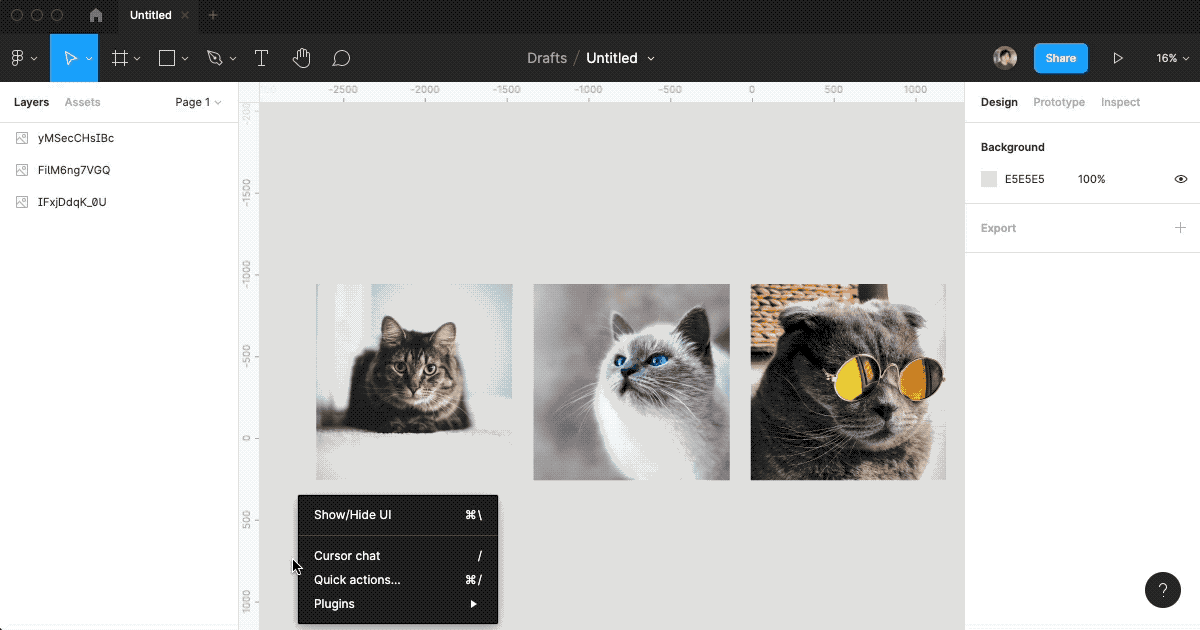Select the Pen tool
This screenshot has width=1200, height=630.
pyautogui.click(x=214, y=58)
